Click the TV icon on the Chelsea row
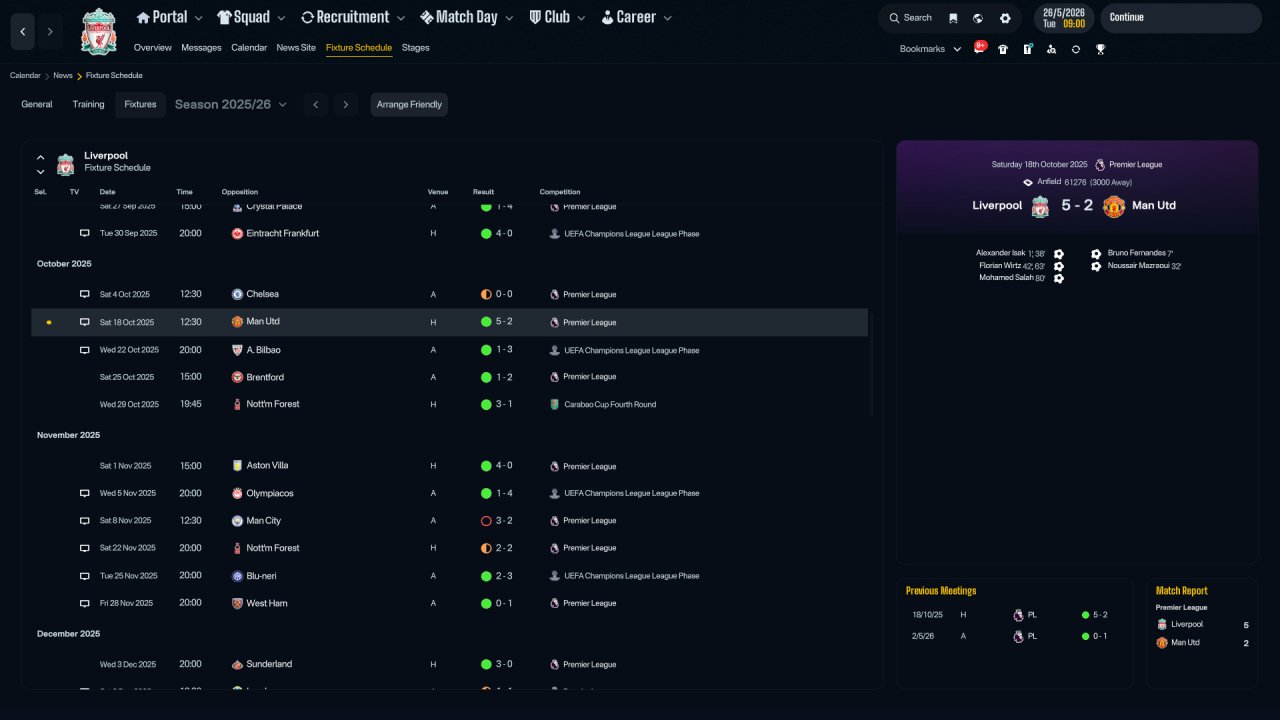The width and height of the screenshot is (1280, 720). (x=85, y=294)
